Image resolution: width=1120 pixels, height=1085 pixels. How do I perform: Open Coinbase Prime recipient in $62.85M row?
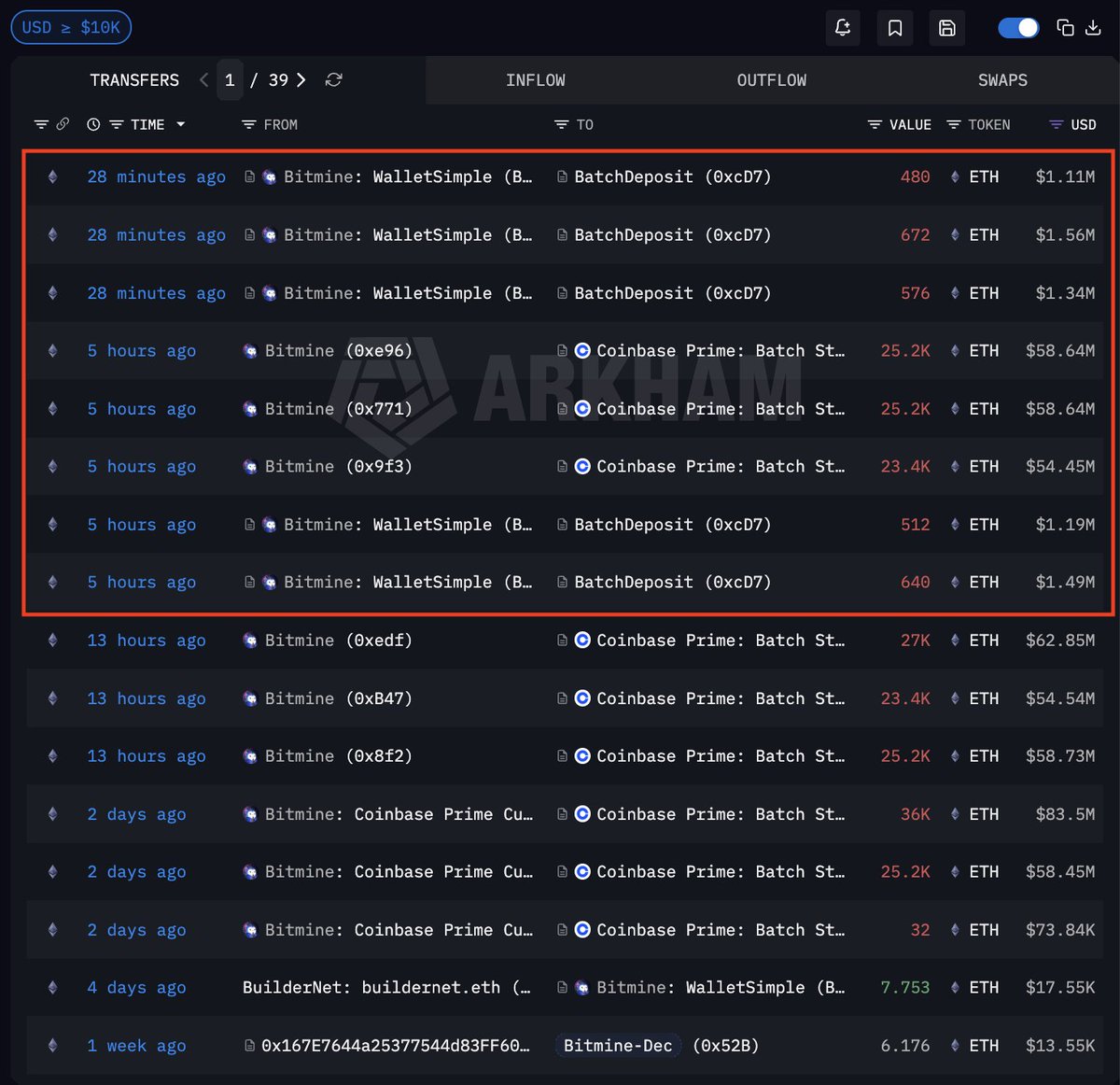pos(721,640)
